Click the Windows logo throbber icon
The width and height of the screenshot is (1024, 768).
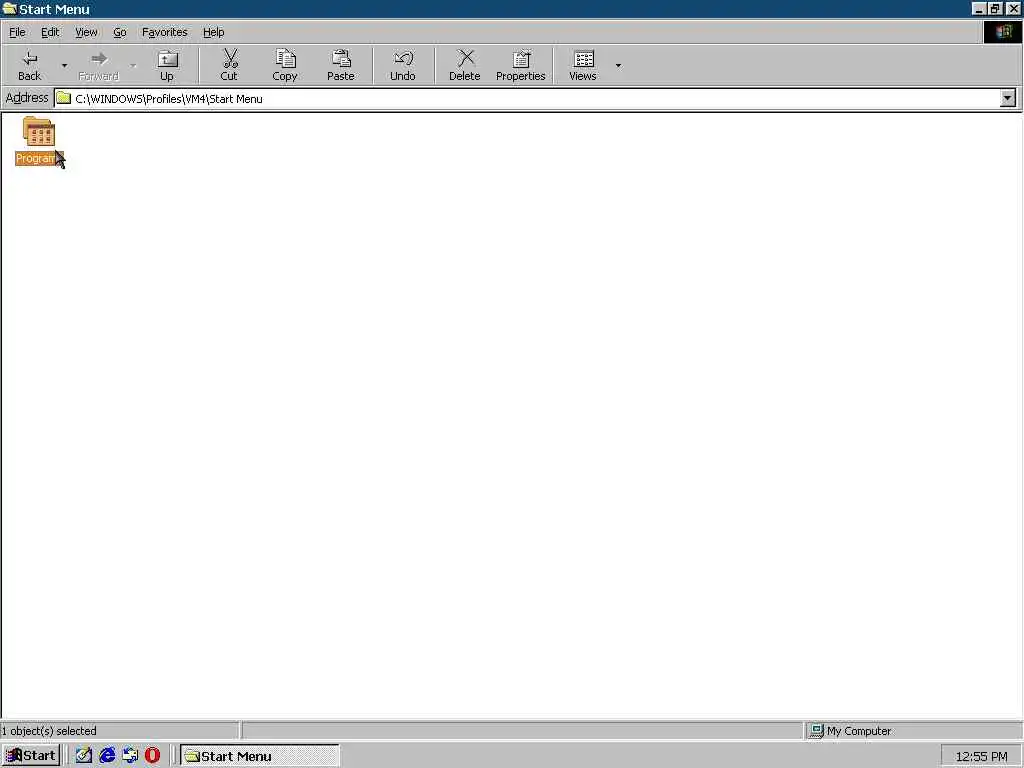pyautogui.click(x=1003, y=32)
